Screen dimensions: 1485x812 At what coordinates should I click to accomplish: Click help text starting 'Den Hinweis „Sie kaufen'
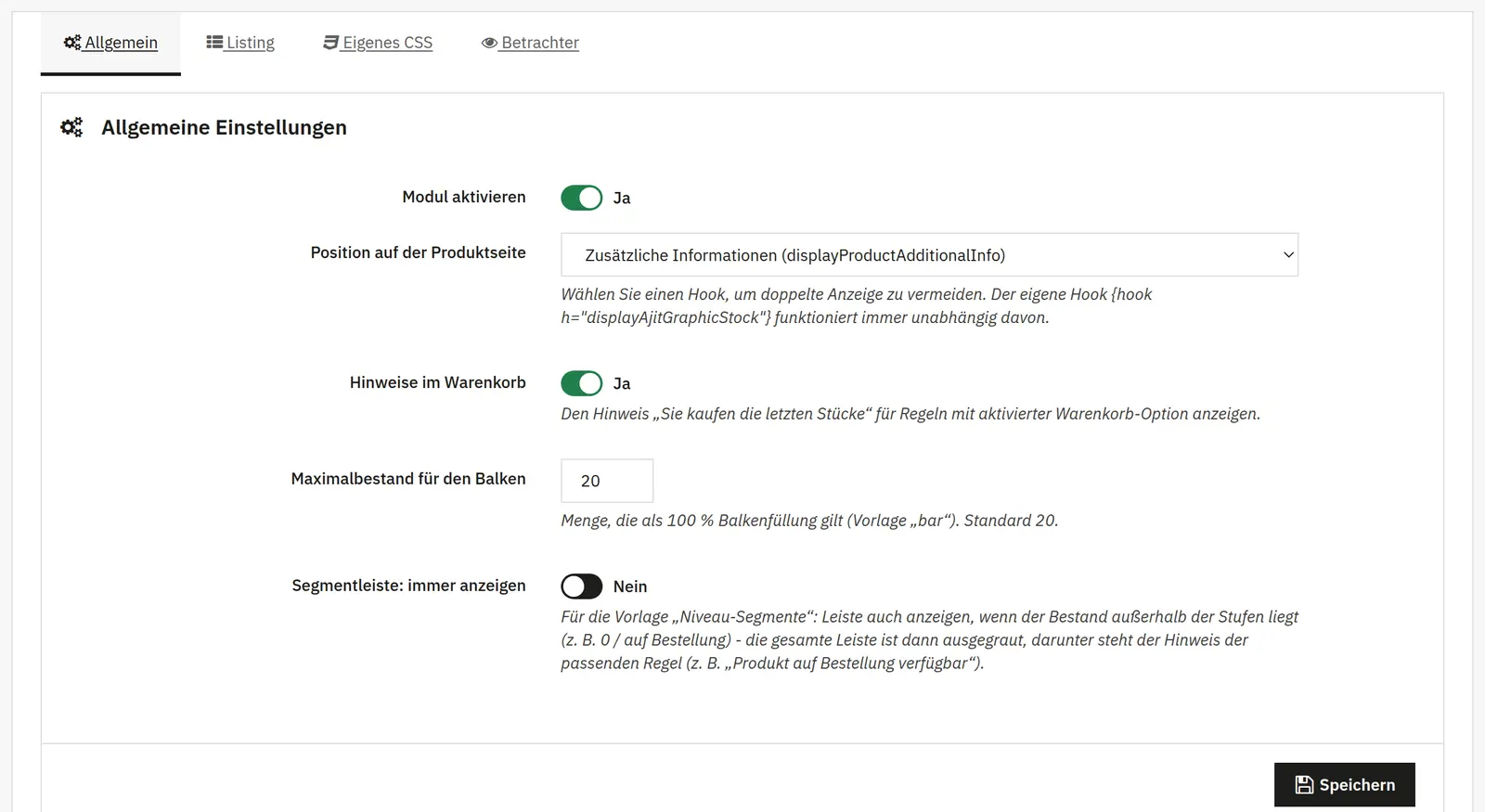coord(910,414)
